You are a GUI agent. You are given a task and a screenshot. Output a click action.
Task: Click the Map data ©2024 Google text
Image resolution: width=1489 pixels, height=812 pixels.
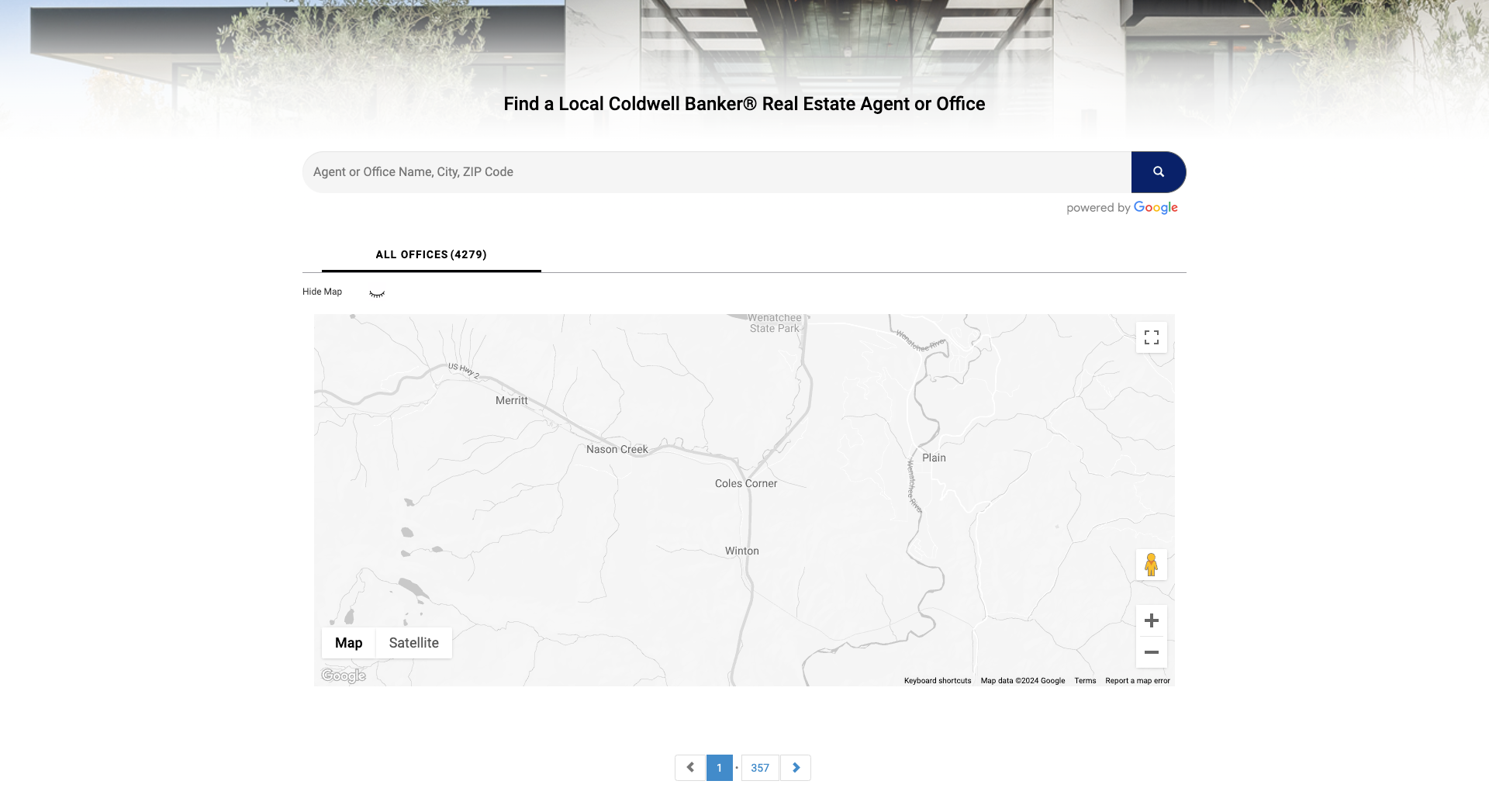(1023, 681)
